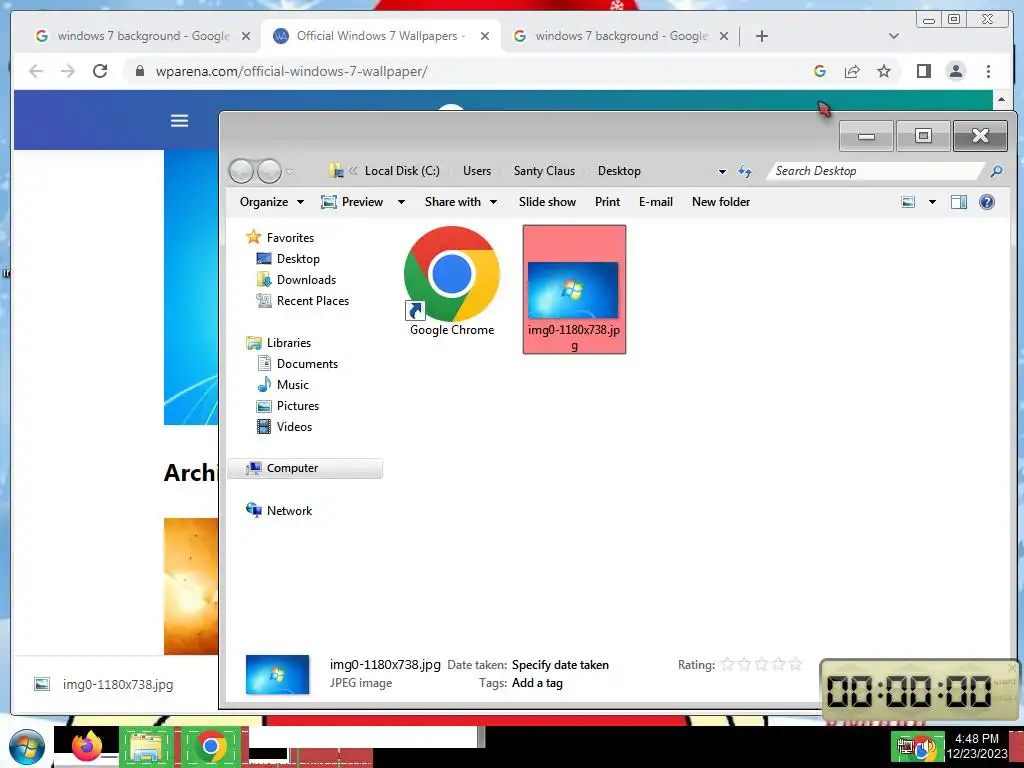Open new tab with plus button
The width and height of the screenshot is (1024, 768).
(761, 36)
